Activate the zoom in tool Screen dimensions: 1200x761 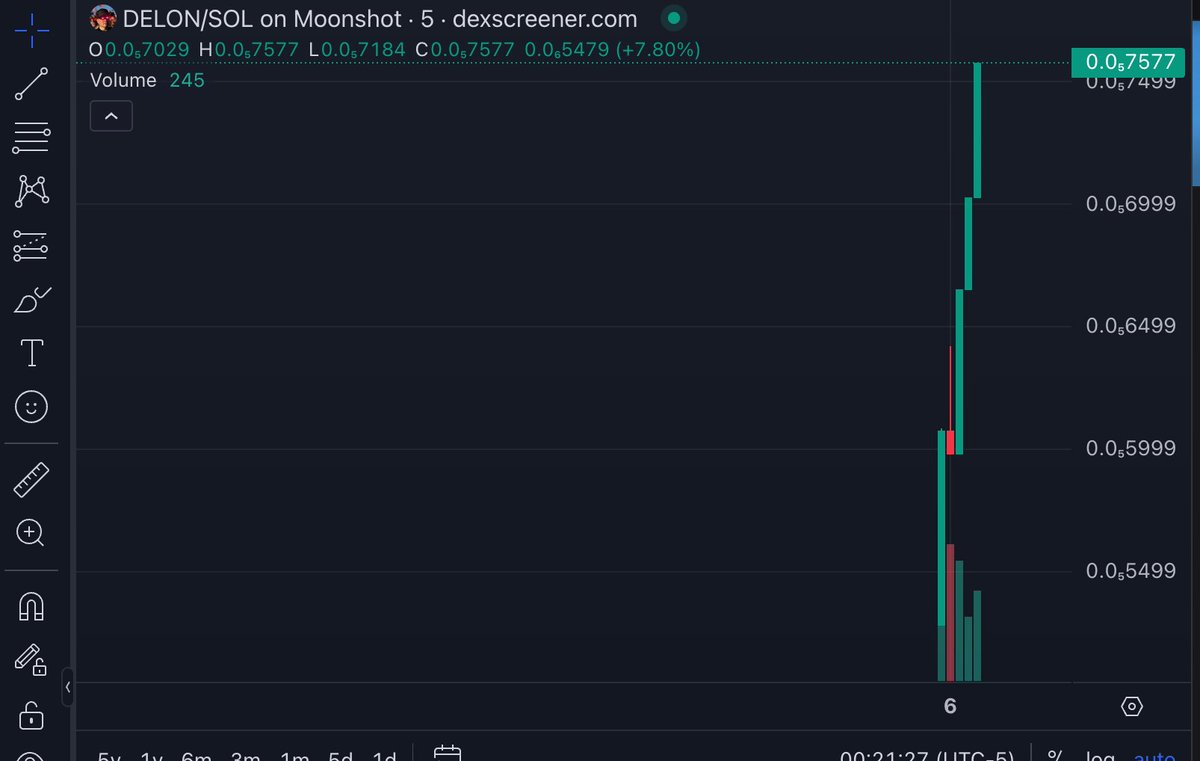pyautogui.click(x=31, y=533)
